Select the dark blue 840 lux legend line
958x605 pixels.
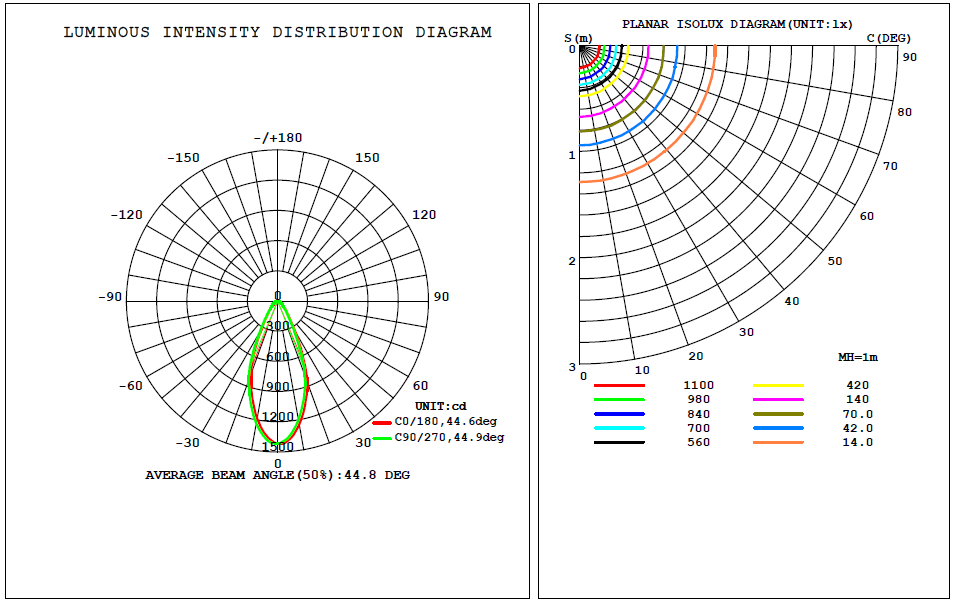point(619,414)
